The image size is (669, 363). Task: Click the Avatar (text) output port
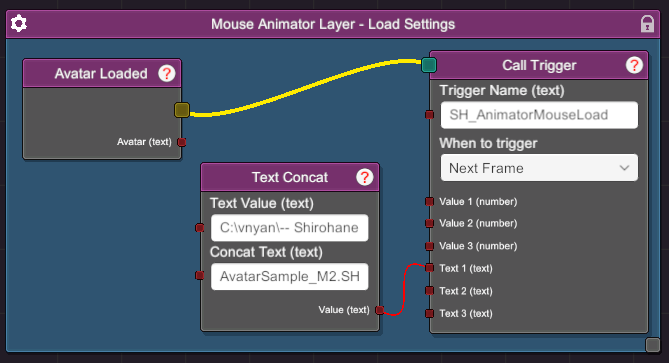tap(182, 142)
